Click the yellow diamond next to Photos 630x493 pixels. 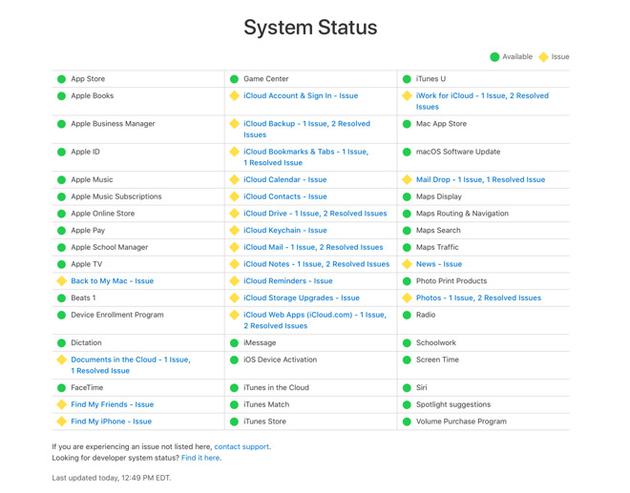[x=407, y=298]
